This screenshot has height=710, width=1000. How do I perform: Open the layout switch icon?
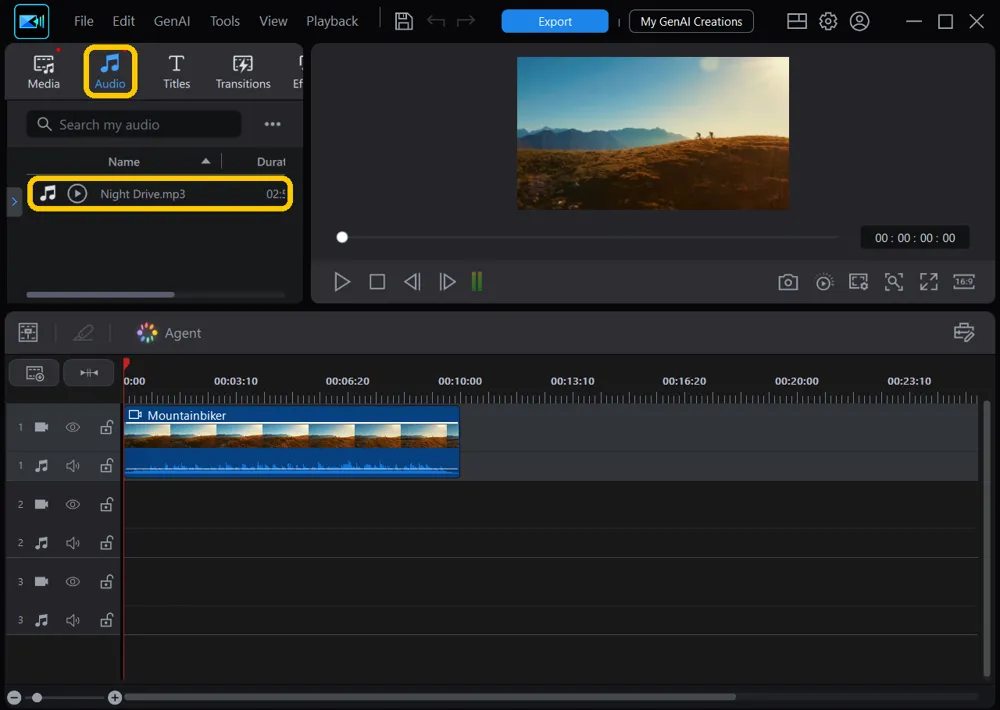797,21
